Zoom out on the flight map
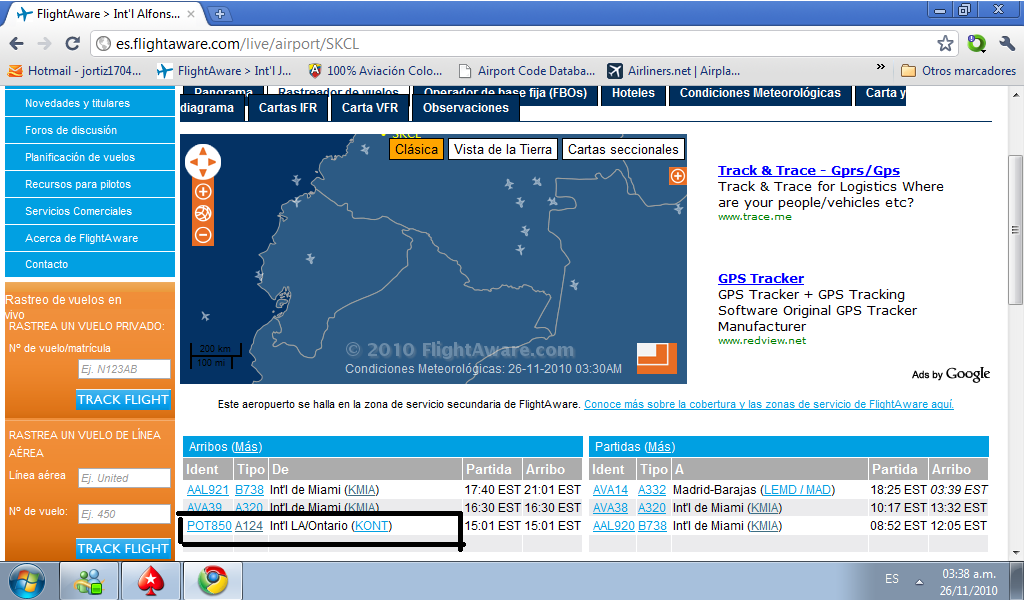 click(203, 235)
